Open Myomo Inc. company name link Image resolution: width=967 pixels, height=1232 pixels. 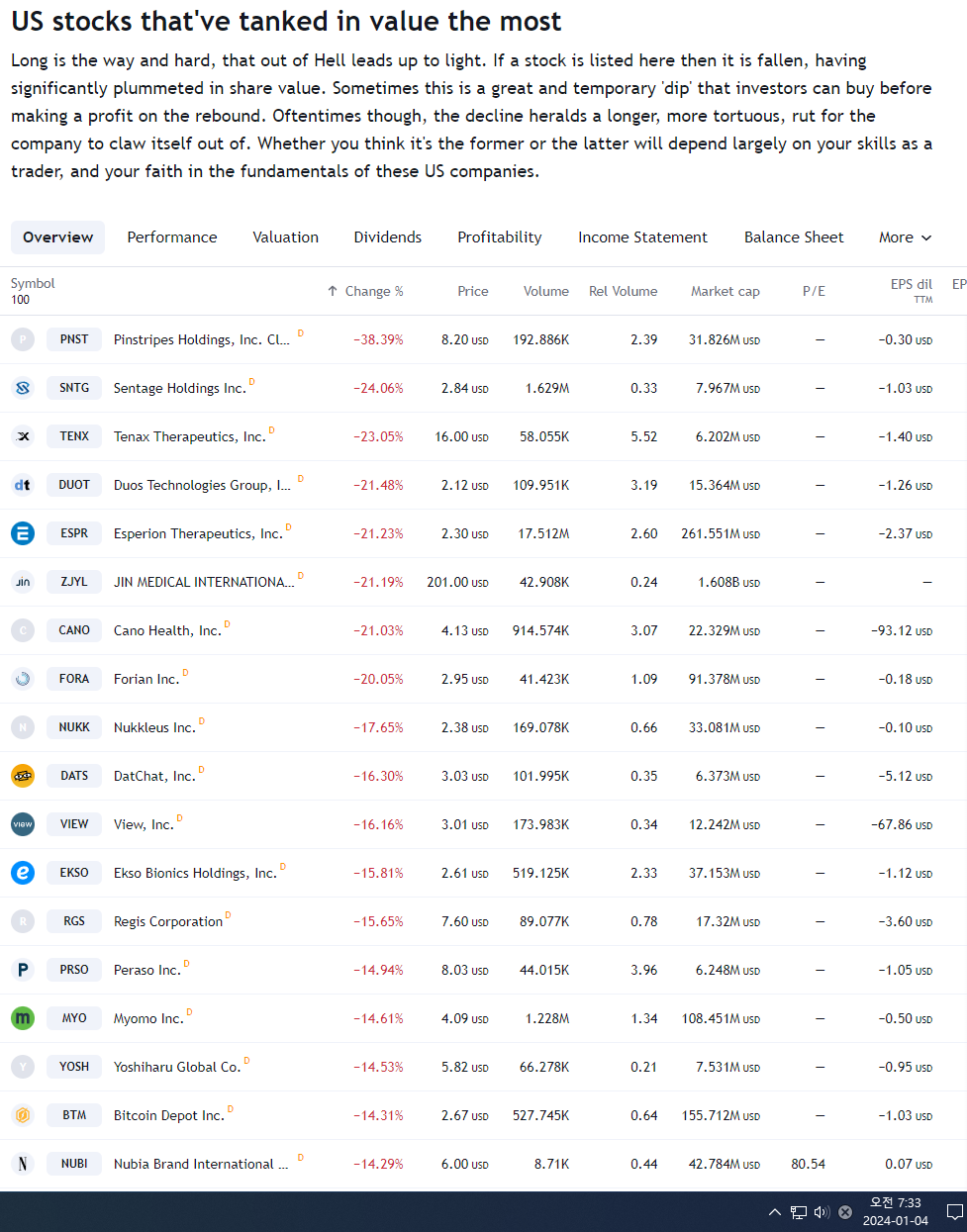click(x=148, y=1018)
